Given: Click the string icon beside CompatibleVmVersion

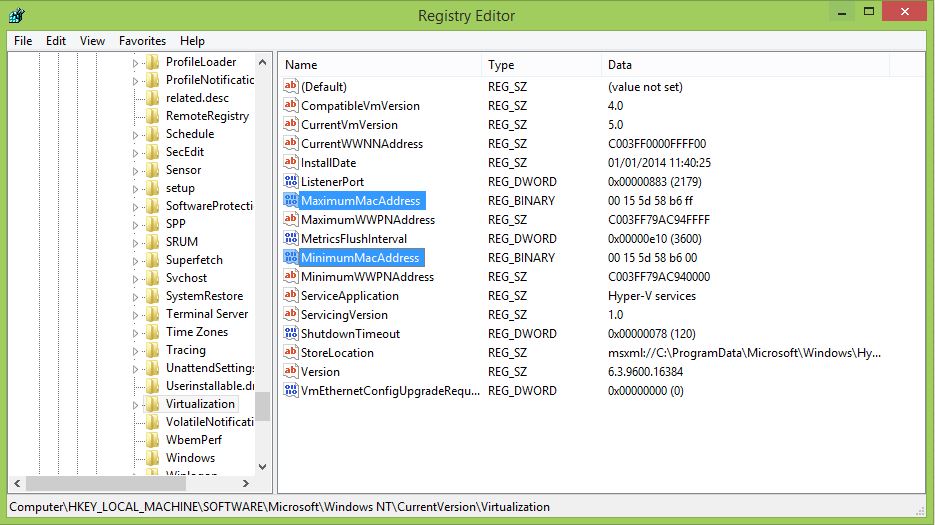Looking at the screenshot, I should pos(290,105).
